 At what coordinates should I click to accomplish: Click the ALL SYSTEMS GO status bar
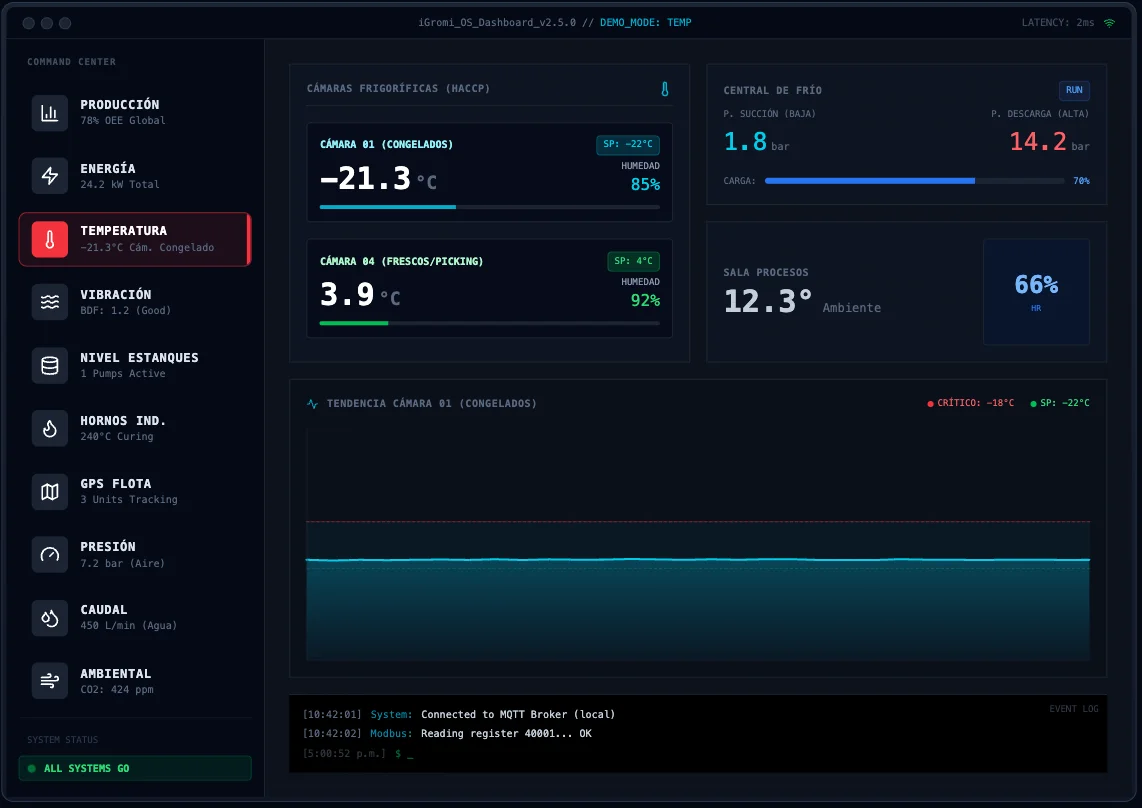tap(135, 768)
